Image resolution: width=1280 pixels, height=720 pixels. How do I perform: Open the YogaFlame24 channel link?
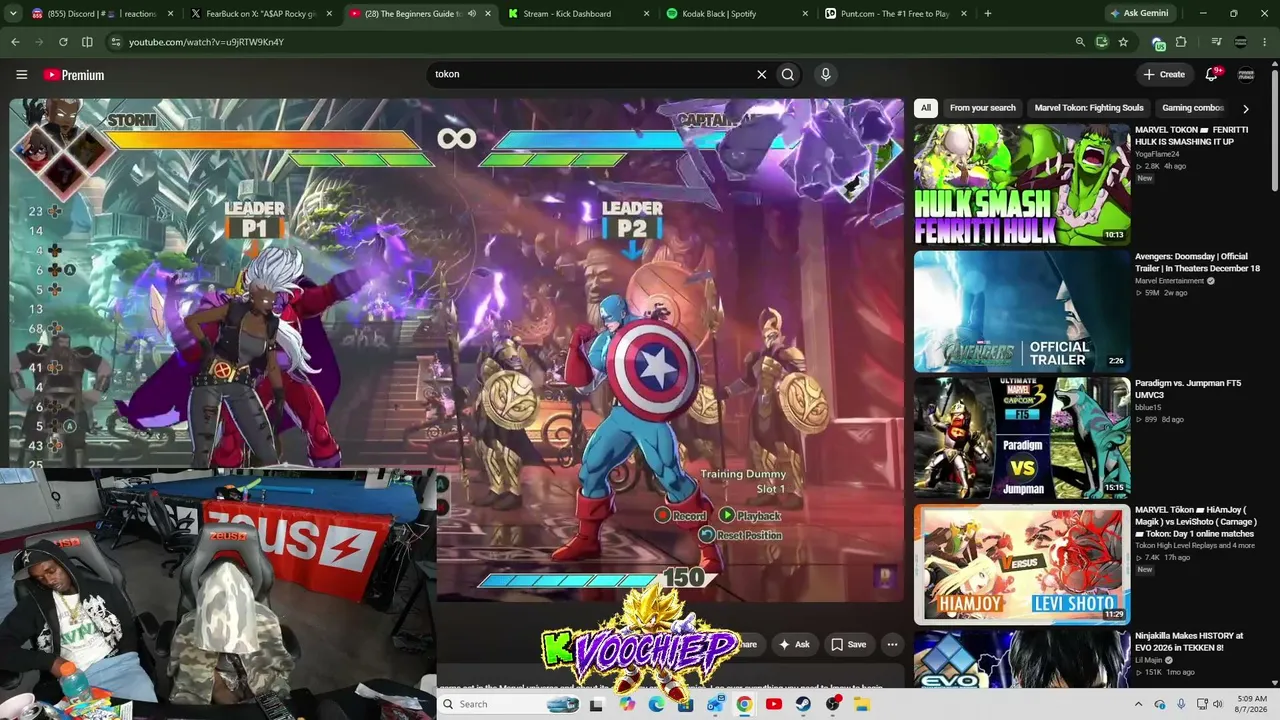point(1157,154)
